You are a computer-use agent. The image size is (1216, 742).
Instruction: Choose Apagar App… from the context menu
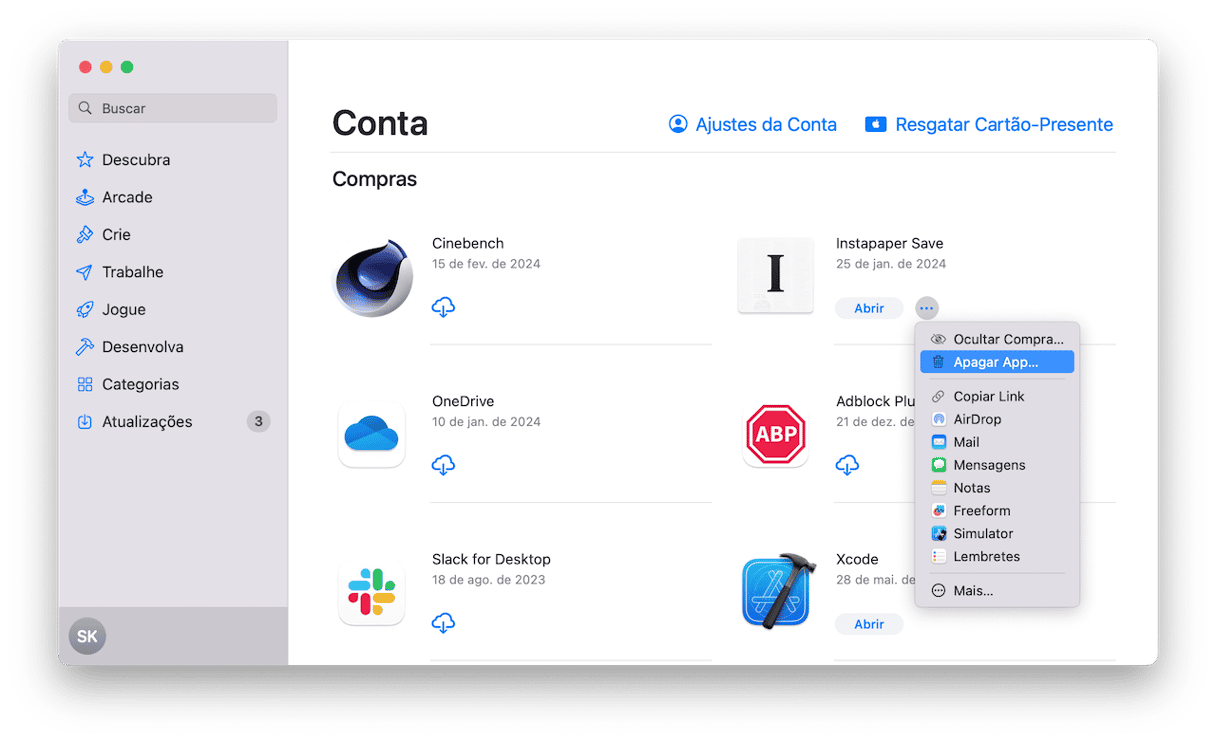[996, 362]
